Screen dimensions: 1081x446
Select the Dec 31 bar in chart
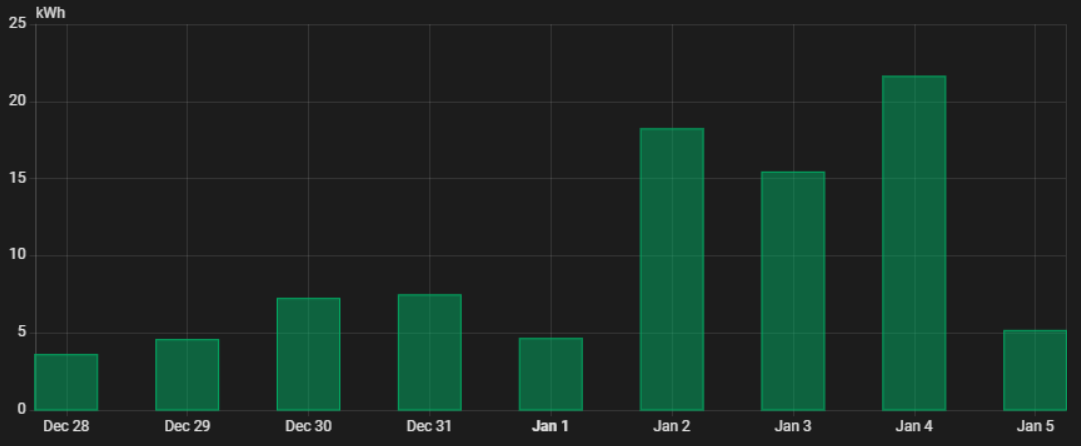429,352
